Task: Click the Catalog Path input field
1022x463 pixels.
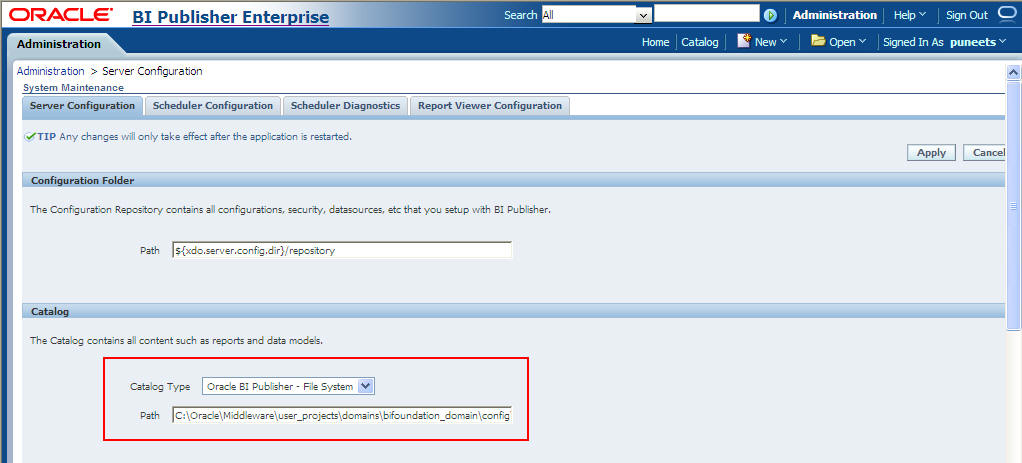Action: coord(342,415)
